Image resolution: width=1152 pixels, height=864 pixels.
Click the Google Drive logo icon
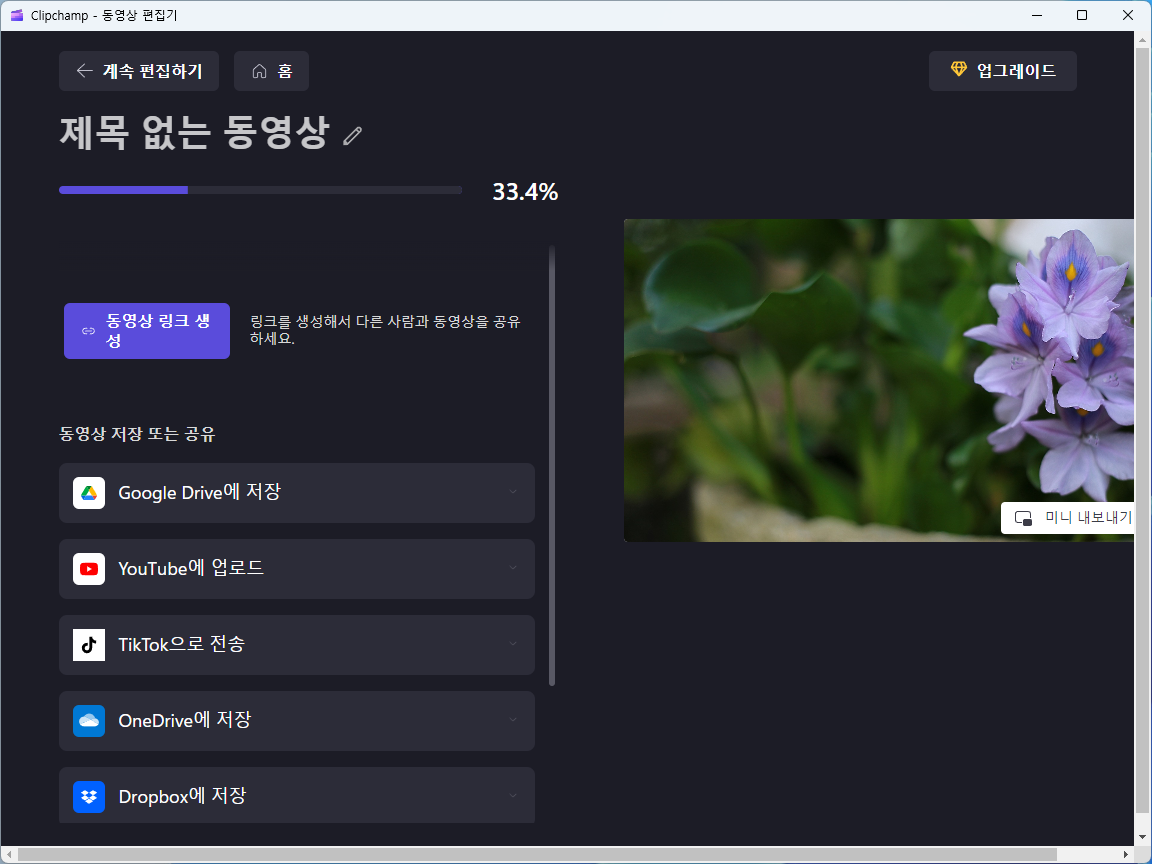click(x=89, y=493)
